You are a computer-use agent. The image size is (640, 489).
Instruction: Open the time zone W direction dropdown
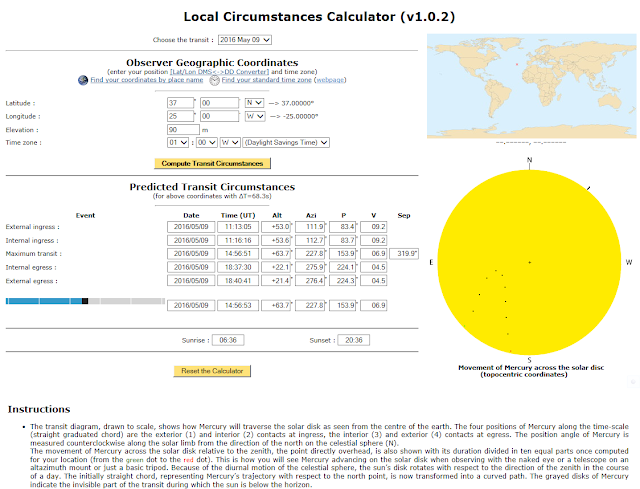pyautogui.click(x=230, y=142)
